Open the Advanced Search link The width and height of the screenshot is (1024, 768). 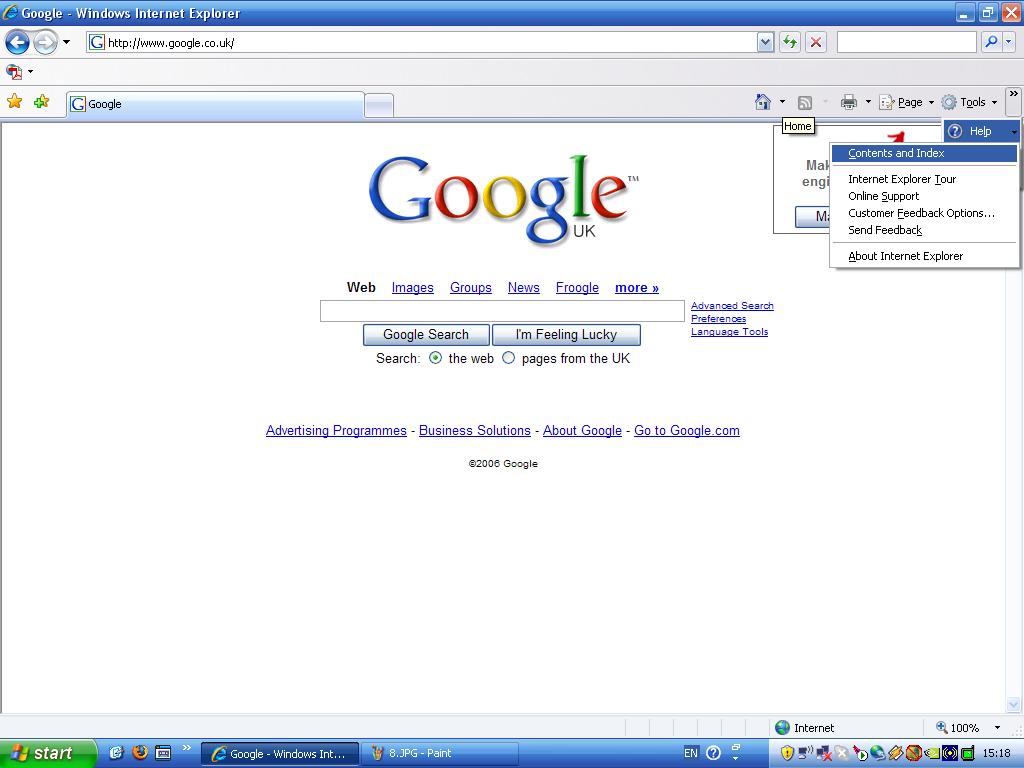(x=732, y=306)
